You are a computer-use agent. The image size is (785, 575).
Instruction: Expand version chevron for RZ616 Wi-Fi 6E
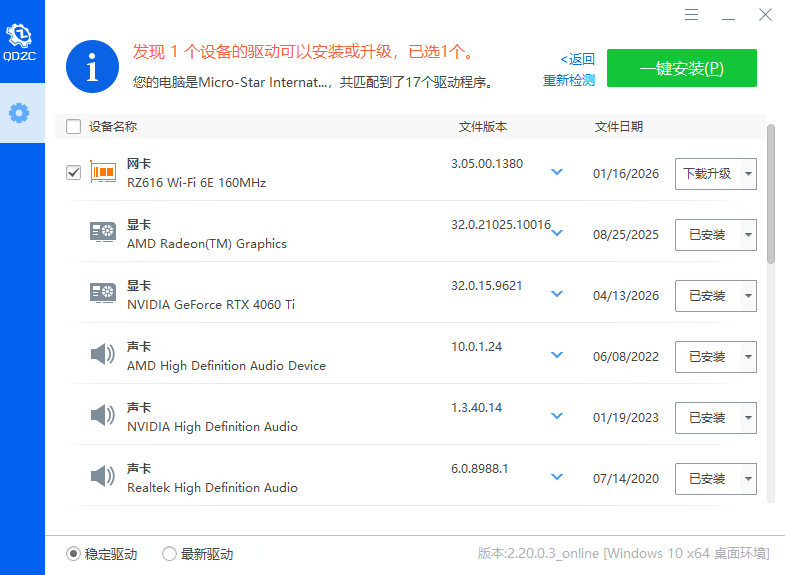click(557, 172)
